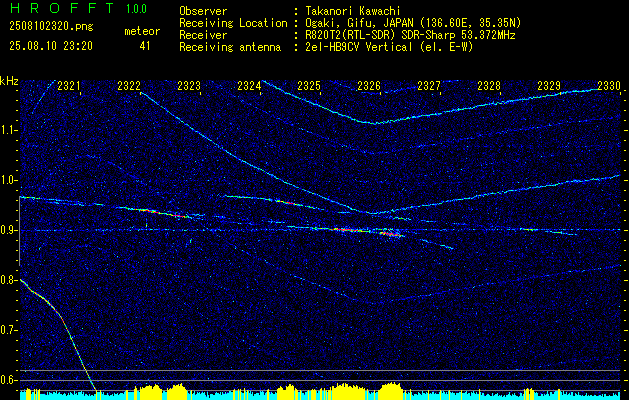629x400 pixels.
Task: Click time marker 2323
Action: click(189, 85)
